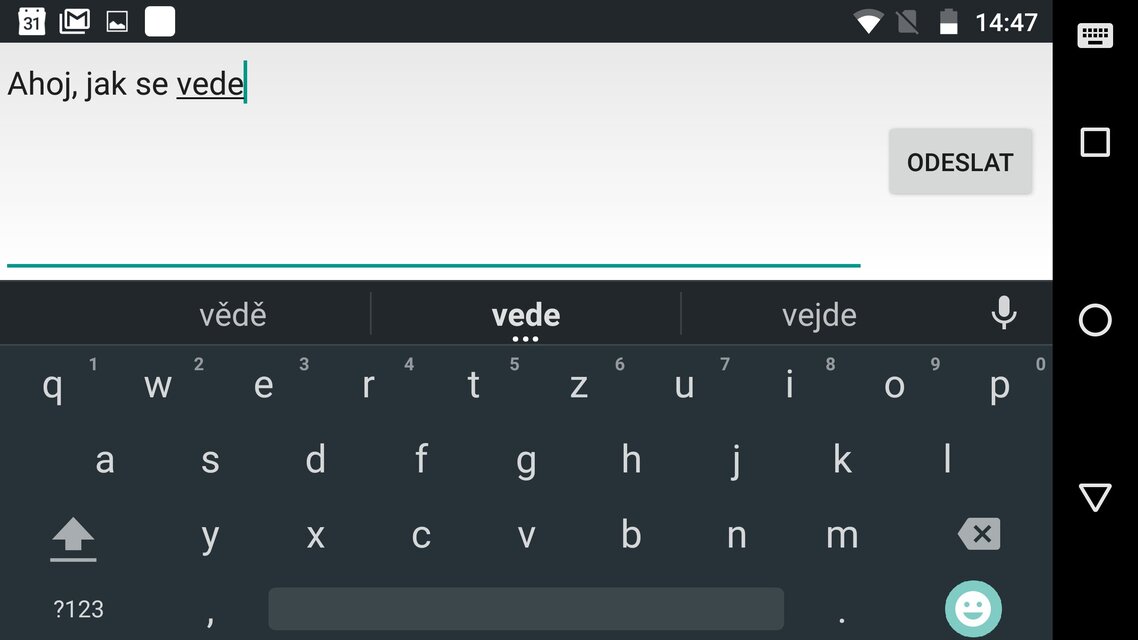Open the emoji smiley key
Viewport: 1138px width, 640px height.
(973, 608)
